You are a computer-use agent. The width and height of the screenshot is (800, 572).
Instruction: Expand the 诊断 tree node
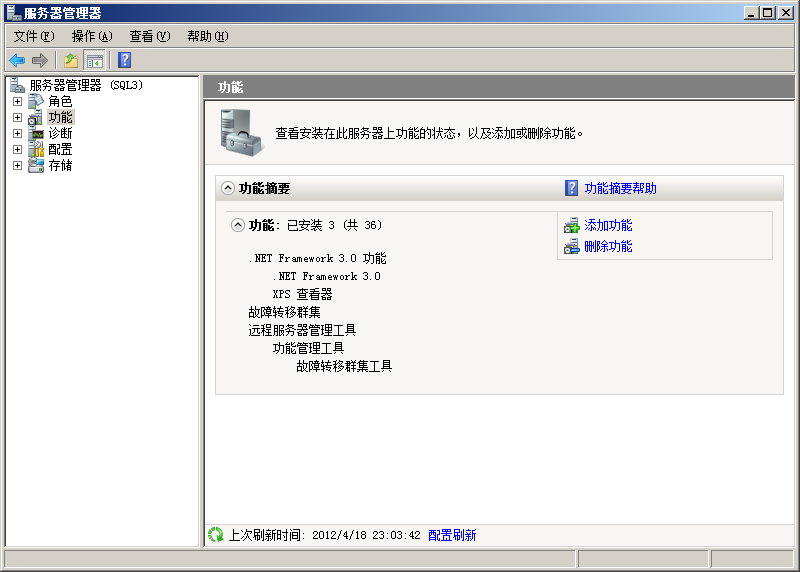tap(17, 134)
